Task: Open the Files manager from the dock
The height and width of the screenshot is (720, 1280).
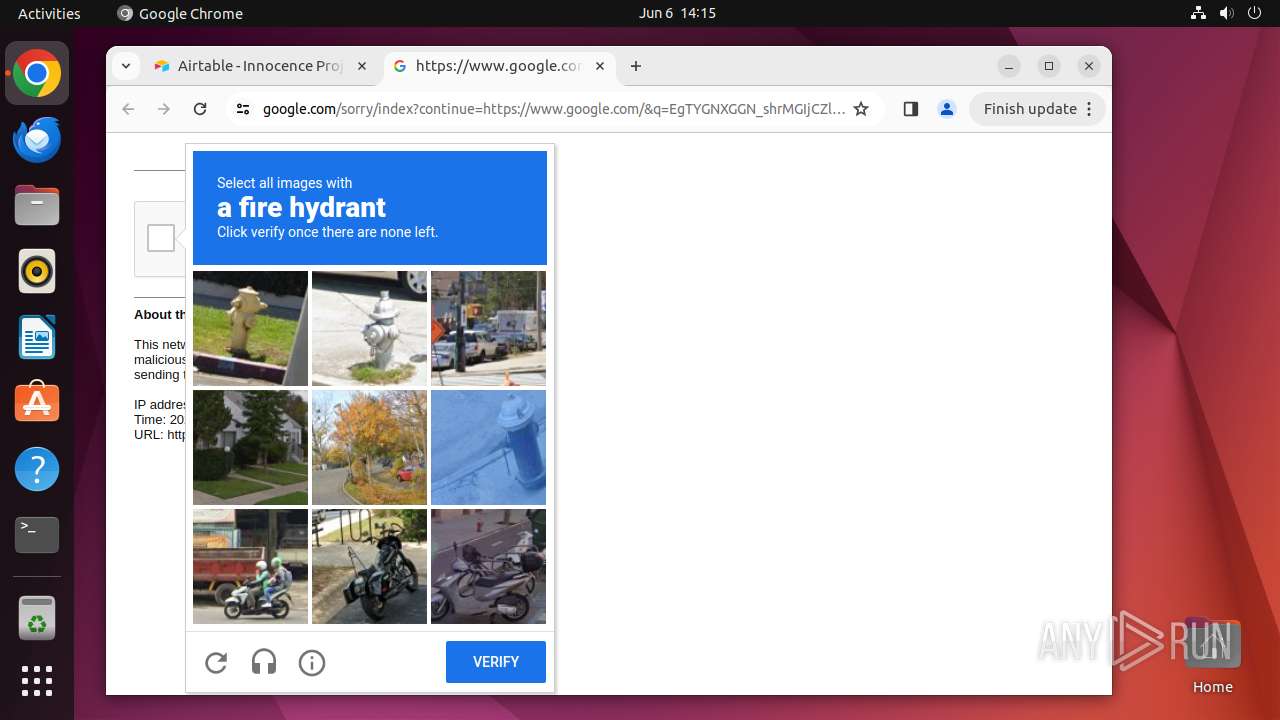Action: click(37, 205)
